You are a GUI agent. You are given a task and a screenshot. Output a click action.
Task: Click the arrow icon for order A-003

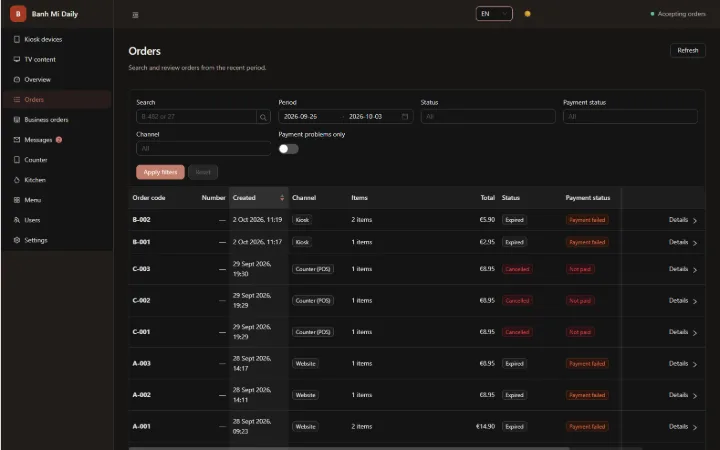[695, 365]
